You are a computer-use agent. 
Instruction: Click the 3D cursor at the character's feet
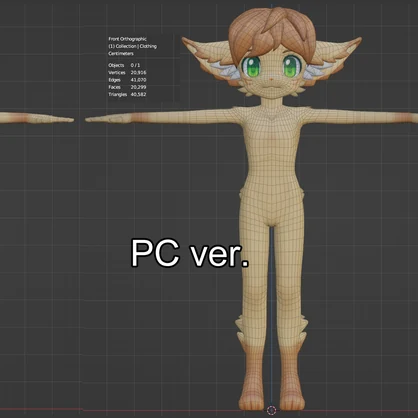272,410
